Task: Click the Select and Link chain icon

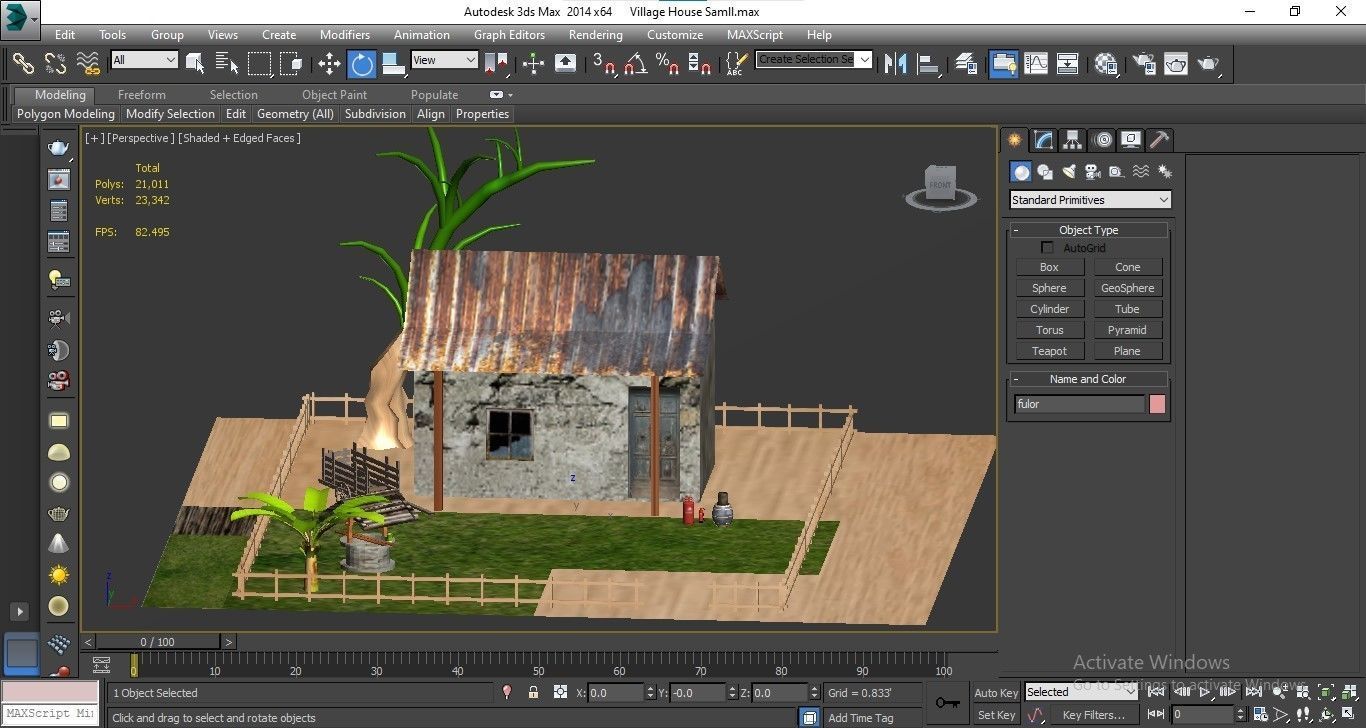Action: coord(23,64)
